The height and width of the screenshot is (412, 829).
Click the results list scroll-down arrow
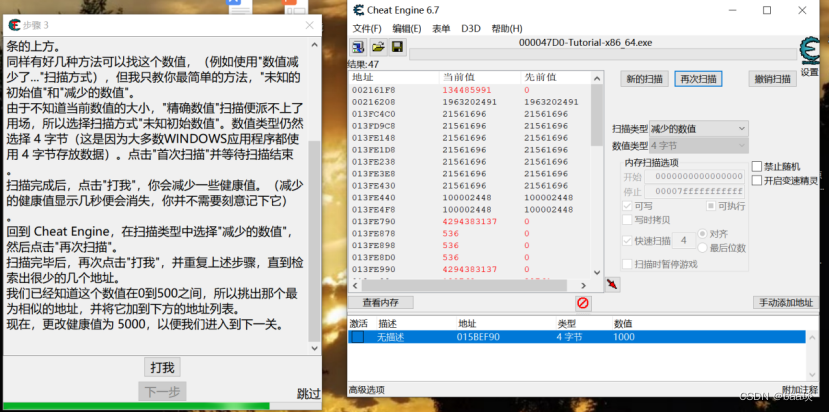click(x=597, y=272)
